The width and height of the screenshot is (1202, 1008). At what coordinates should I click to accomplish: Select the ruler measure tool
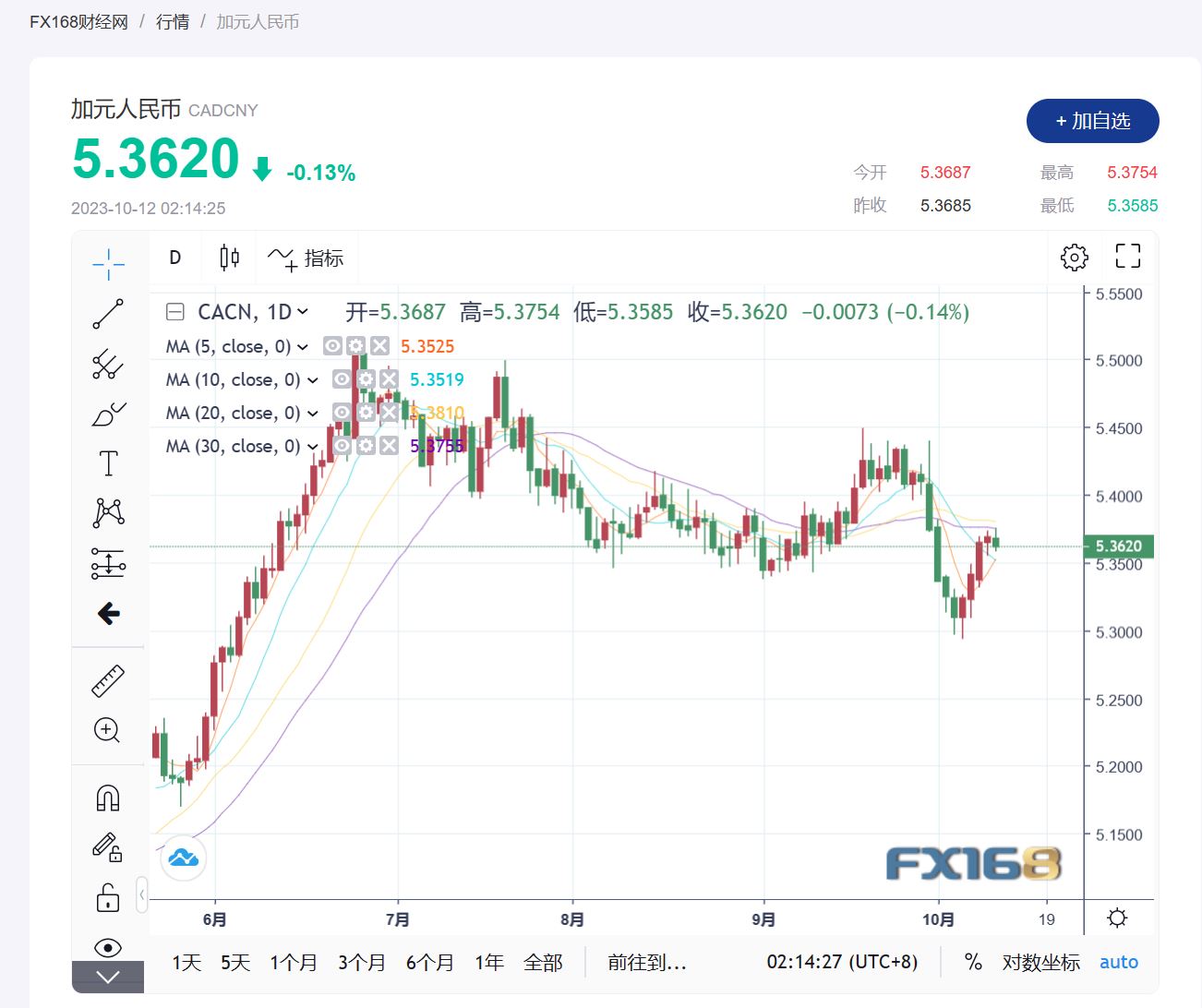[108, 680]
